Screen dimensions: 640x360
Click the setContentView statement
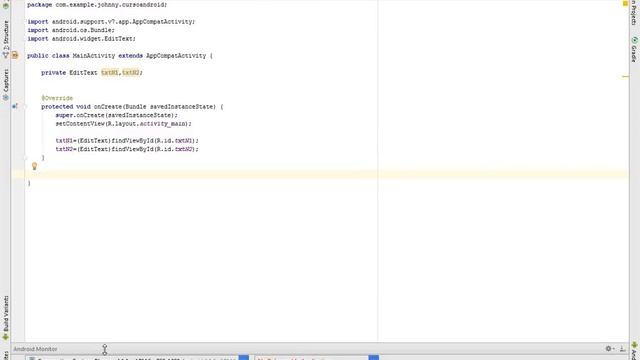123,123
